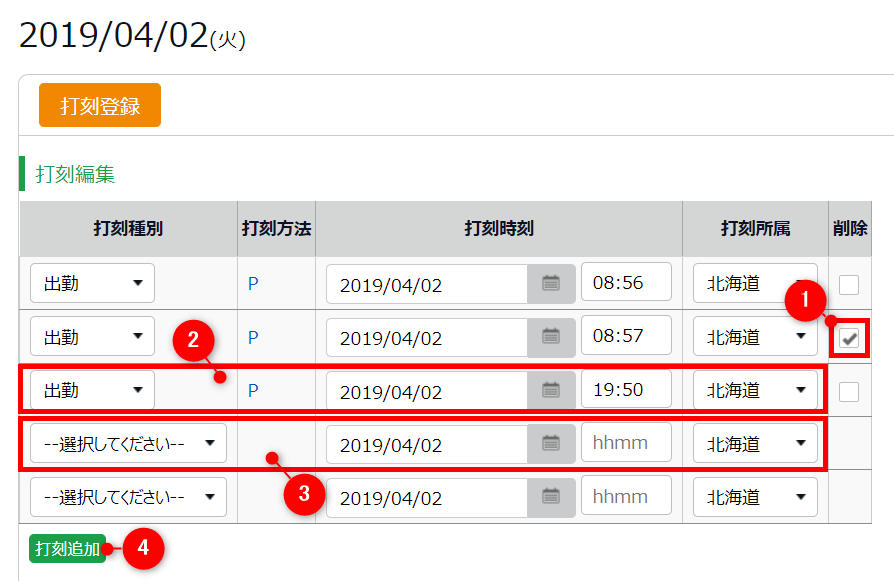894x581 pixels.
Task: Open calendar picker for 19:50 row
Action: 551,390
